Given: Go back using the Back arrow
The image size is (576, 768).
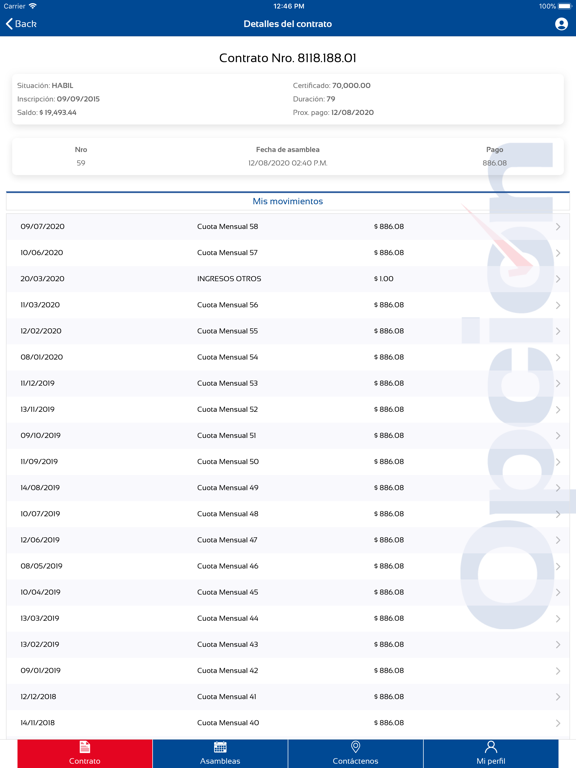Looking at the screenshot, I should click(x=21, y=24).
